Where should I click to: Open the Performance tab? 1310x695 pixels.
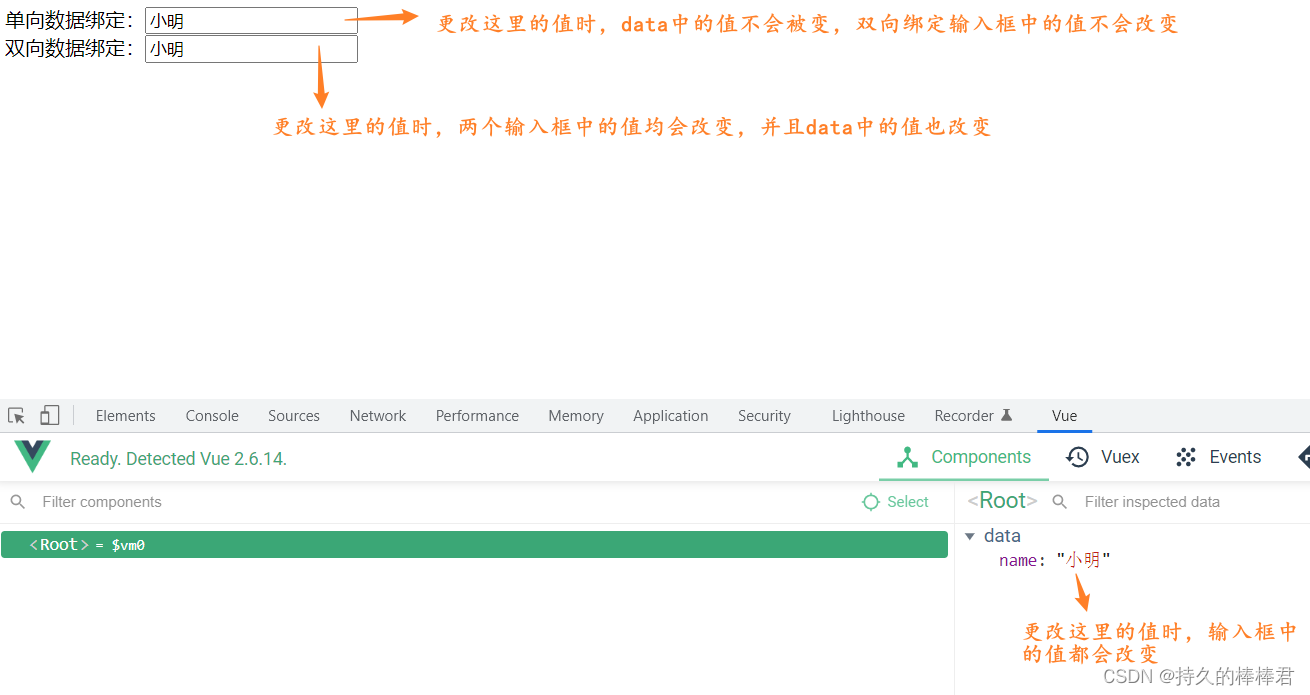[x=477, y=416]
